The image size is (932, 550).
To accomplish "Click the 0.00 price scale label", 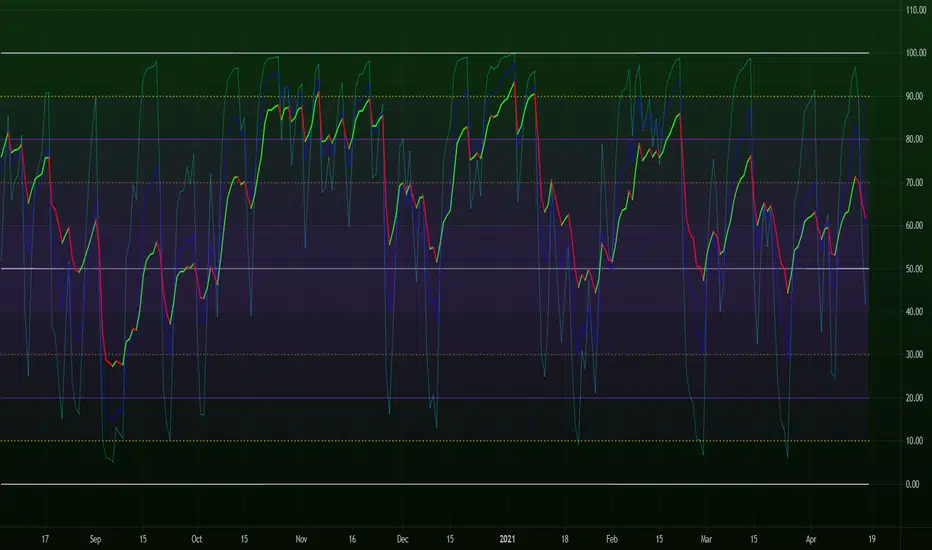I will (912, 484).
